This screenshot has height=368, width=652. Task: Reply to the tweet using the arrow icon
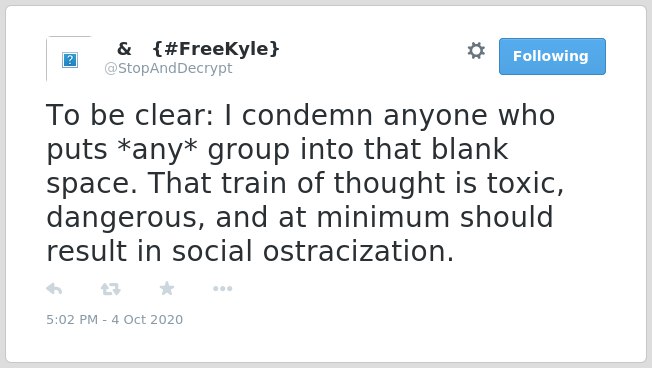tap(54, 289)
